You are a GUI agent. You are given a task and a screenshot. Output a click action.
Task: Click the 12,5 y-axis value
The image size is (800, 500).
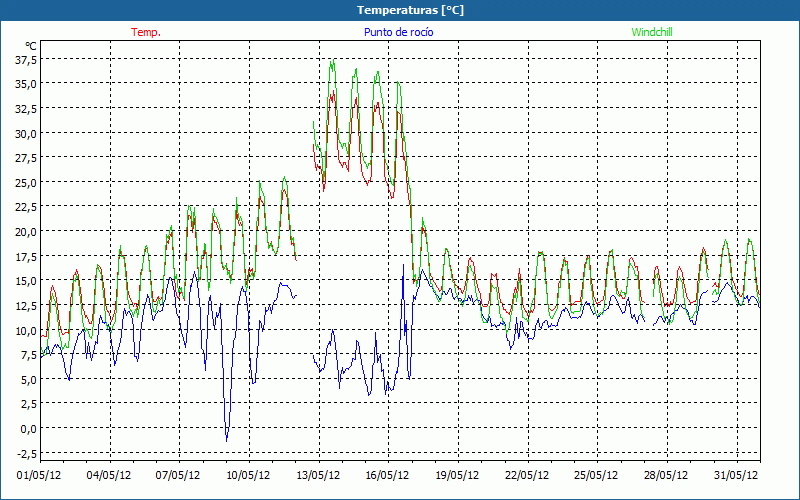(x=27, y=306)
